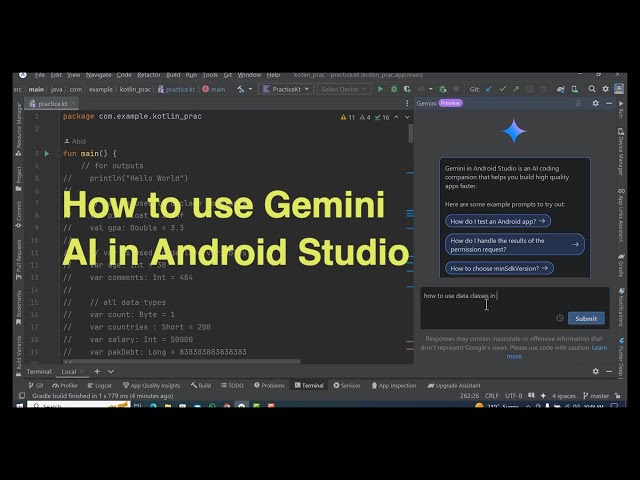Open the Search Everywhere magnifier icon
This screenshot has width=640, height=480.
(592, 89)
